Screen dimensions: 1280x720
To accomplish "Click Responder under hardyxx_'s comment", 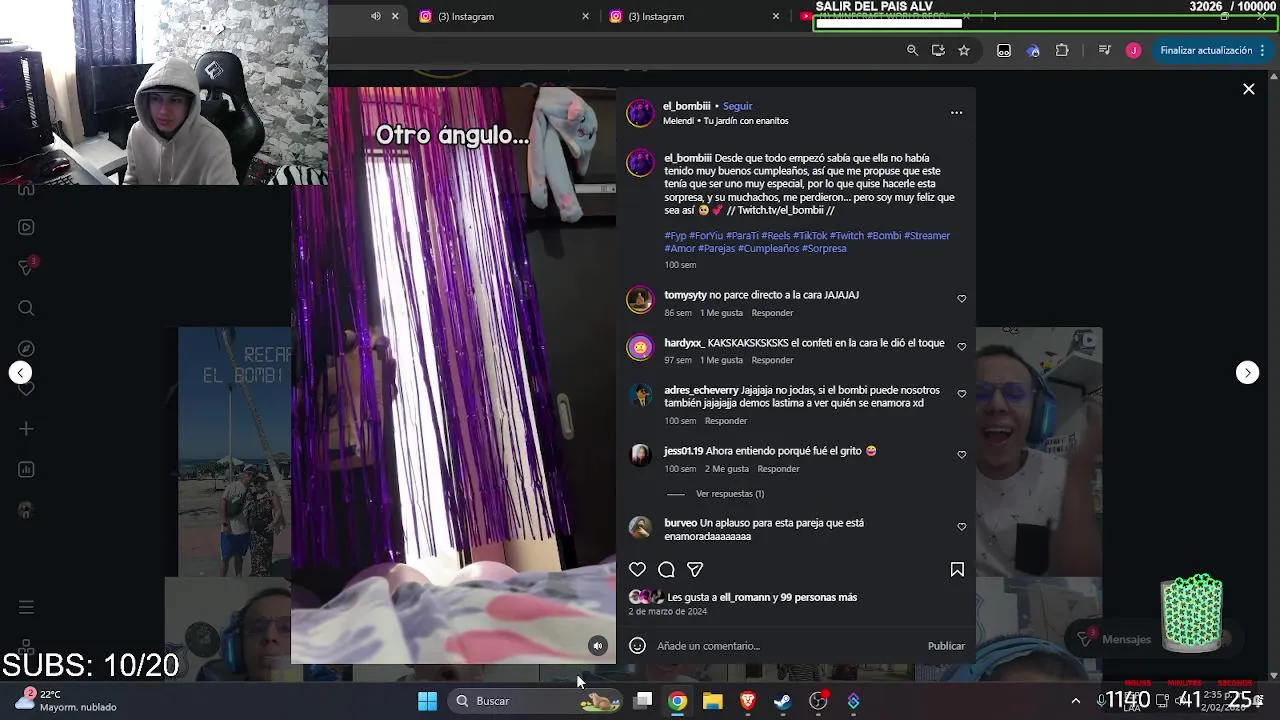I will point(772,360).
